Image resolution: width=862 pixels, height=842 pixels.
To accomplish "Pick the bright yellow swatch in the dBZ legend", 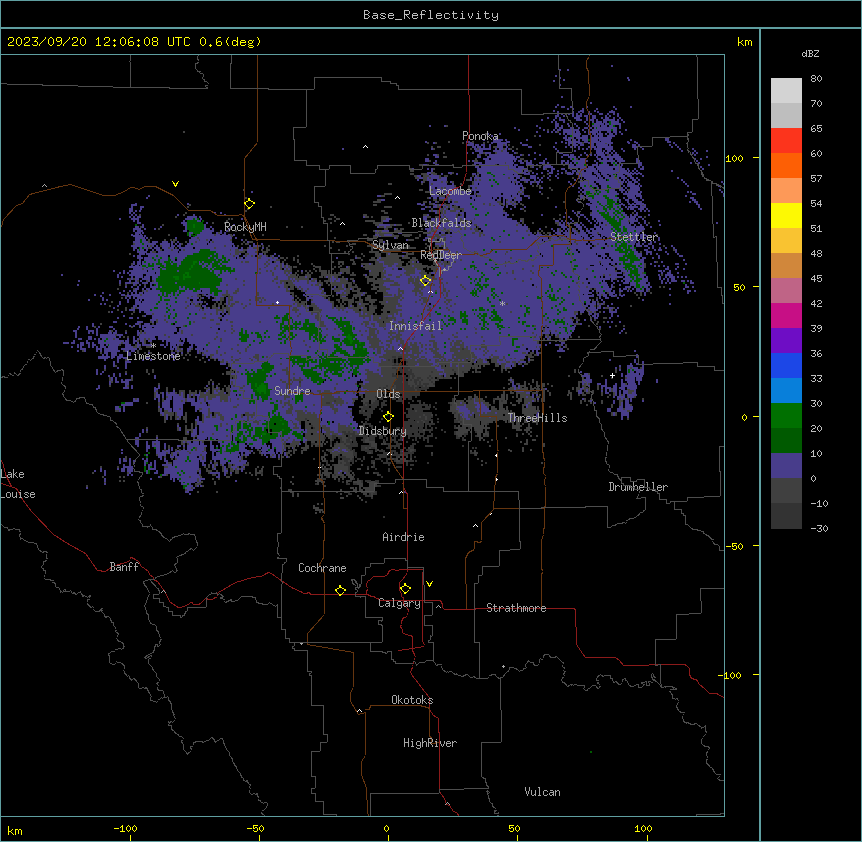I will point(786,215).
